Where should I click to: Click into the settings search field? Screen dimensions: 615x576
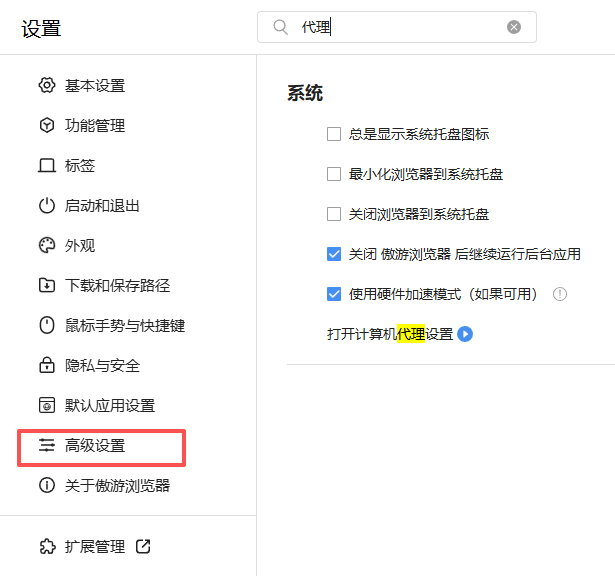(x=400, y=27)
